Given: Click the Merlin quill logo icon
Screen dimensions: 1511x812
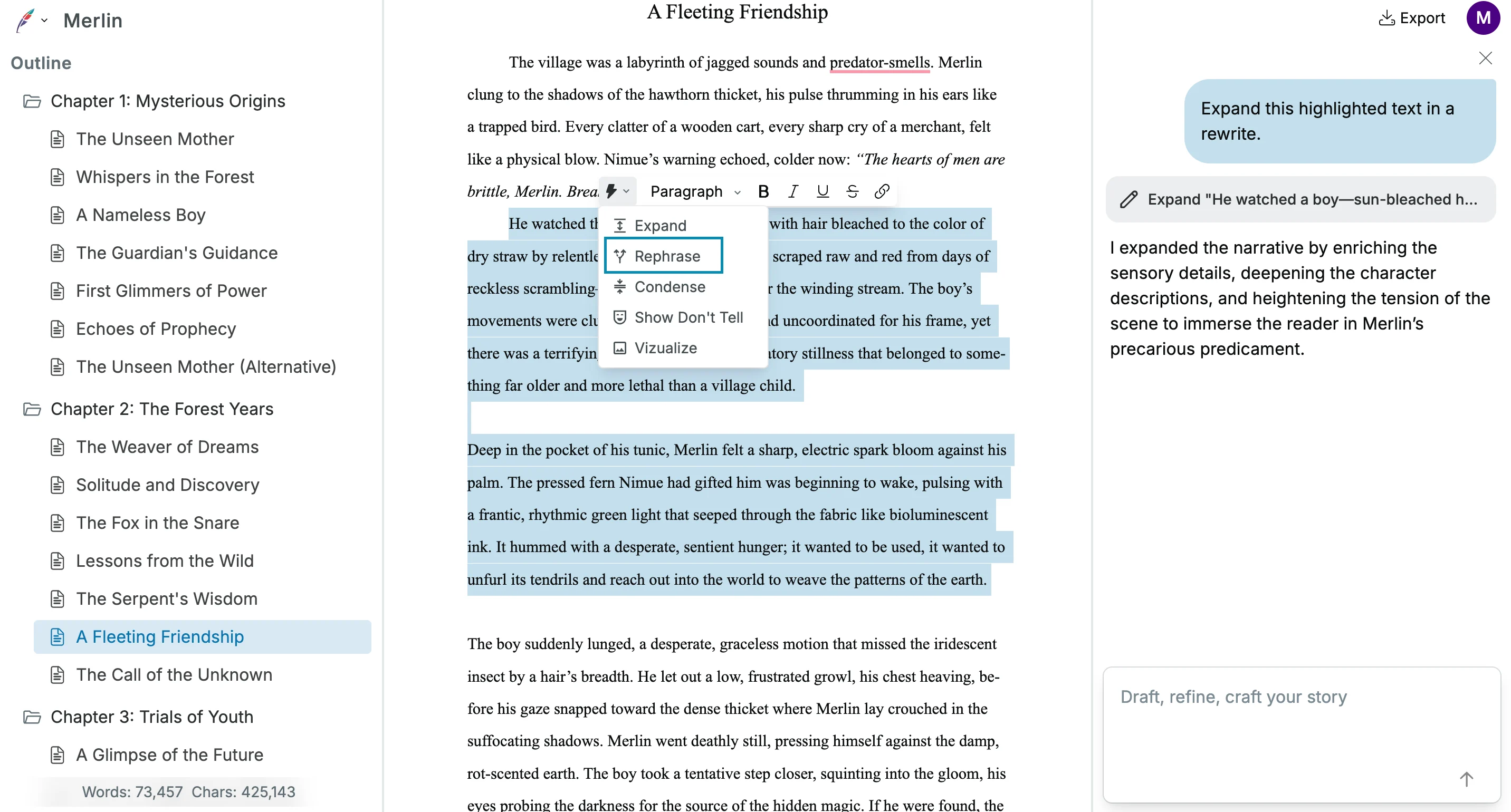Looking at the screenshot, I should 25,21.
